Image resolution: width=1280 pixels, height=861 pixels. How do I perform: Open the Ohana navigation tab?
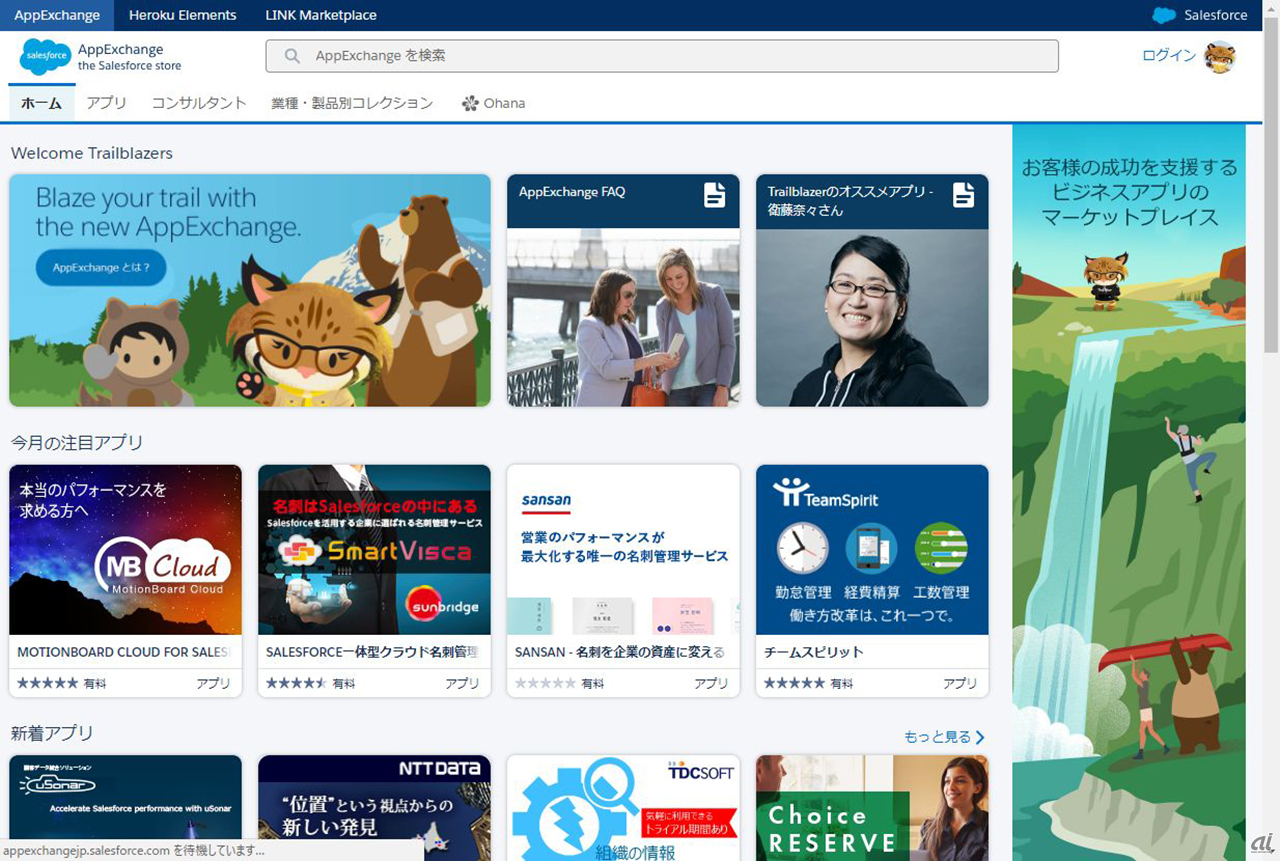pyautogui.click(x=493, y=103)
